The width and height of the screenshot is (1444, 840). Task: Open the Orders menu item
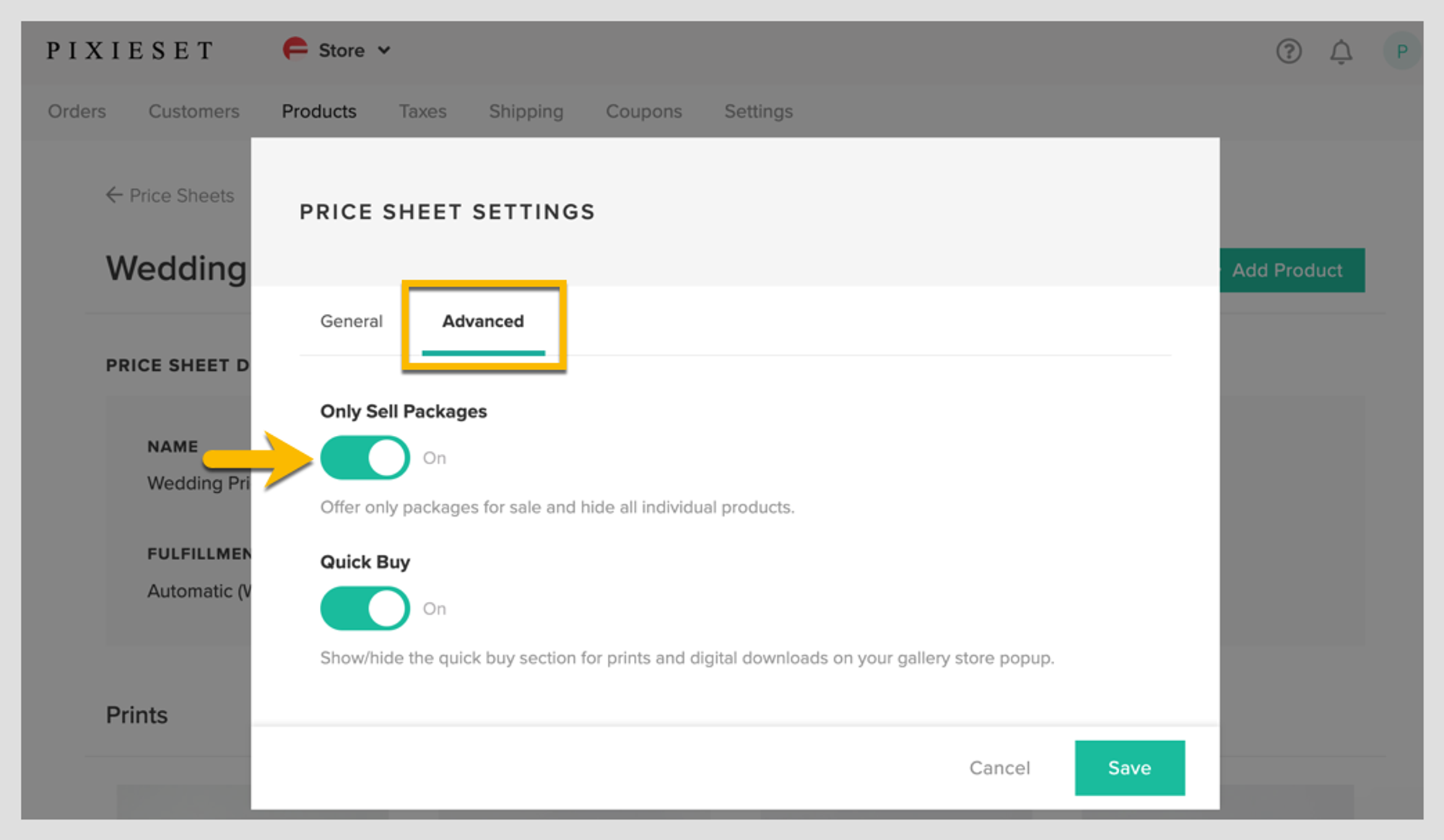77,111
